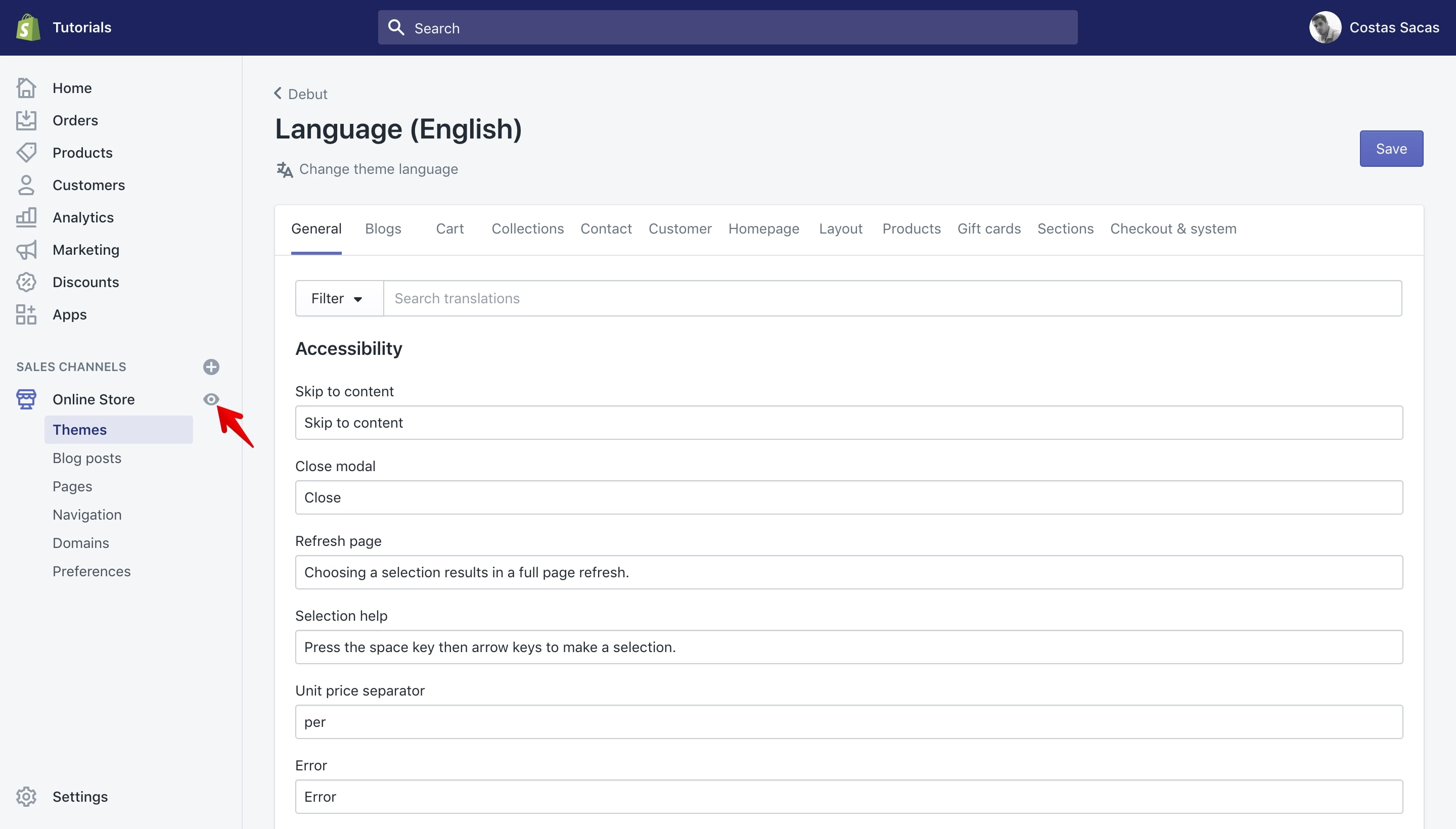This screenshot has width=1456, height=829.
Task: Click the Marketing megaphone icon
Action: [x=26, y=250]
